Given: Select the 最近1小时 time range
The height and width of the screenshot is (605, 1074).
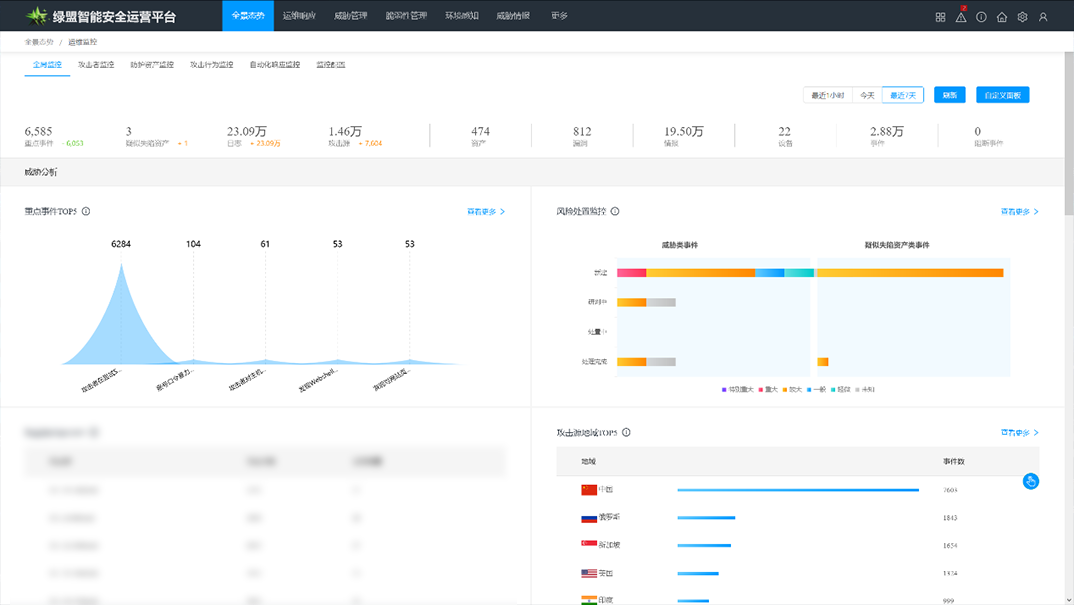Looking at the screenshot, I should (x=828, y=95).
